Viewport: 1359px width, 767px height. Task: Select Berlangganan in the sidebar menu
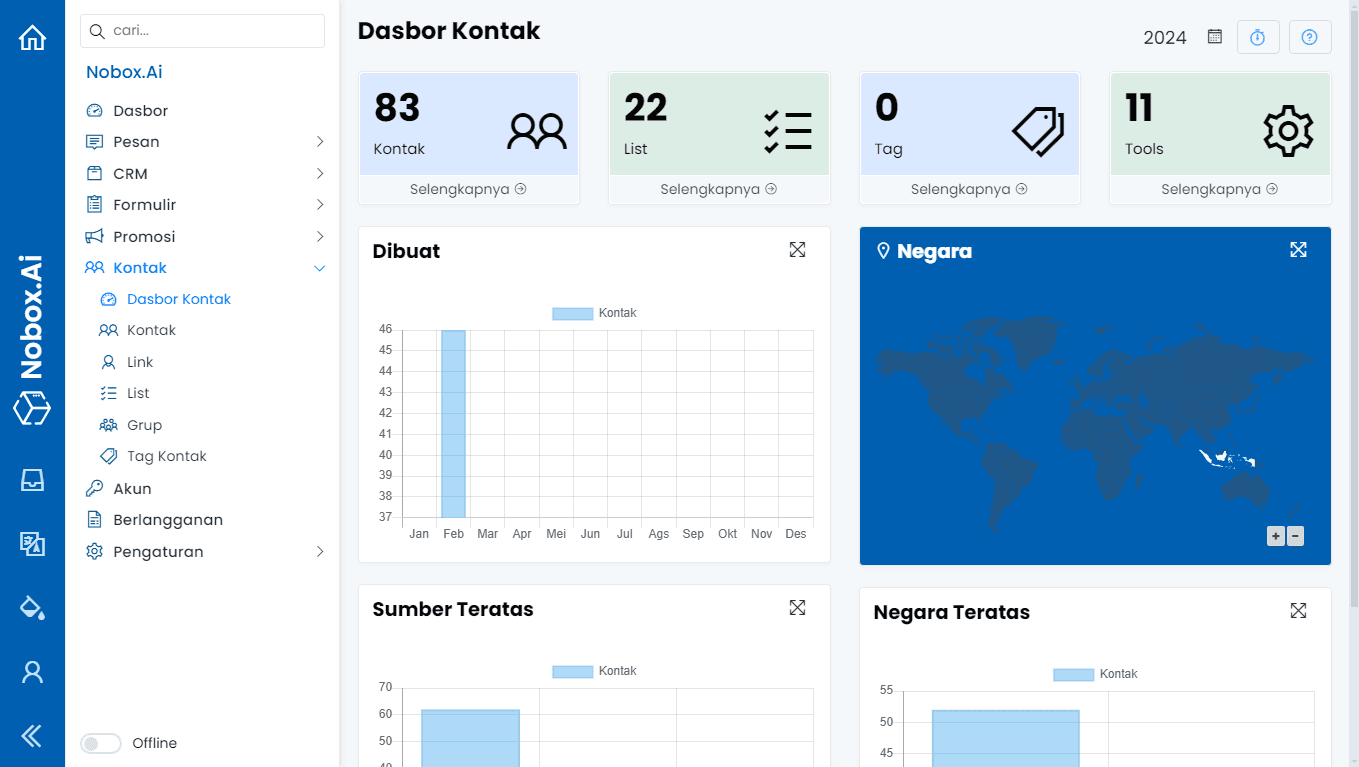tap(167, 520)
